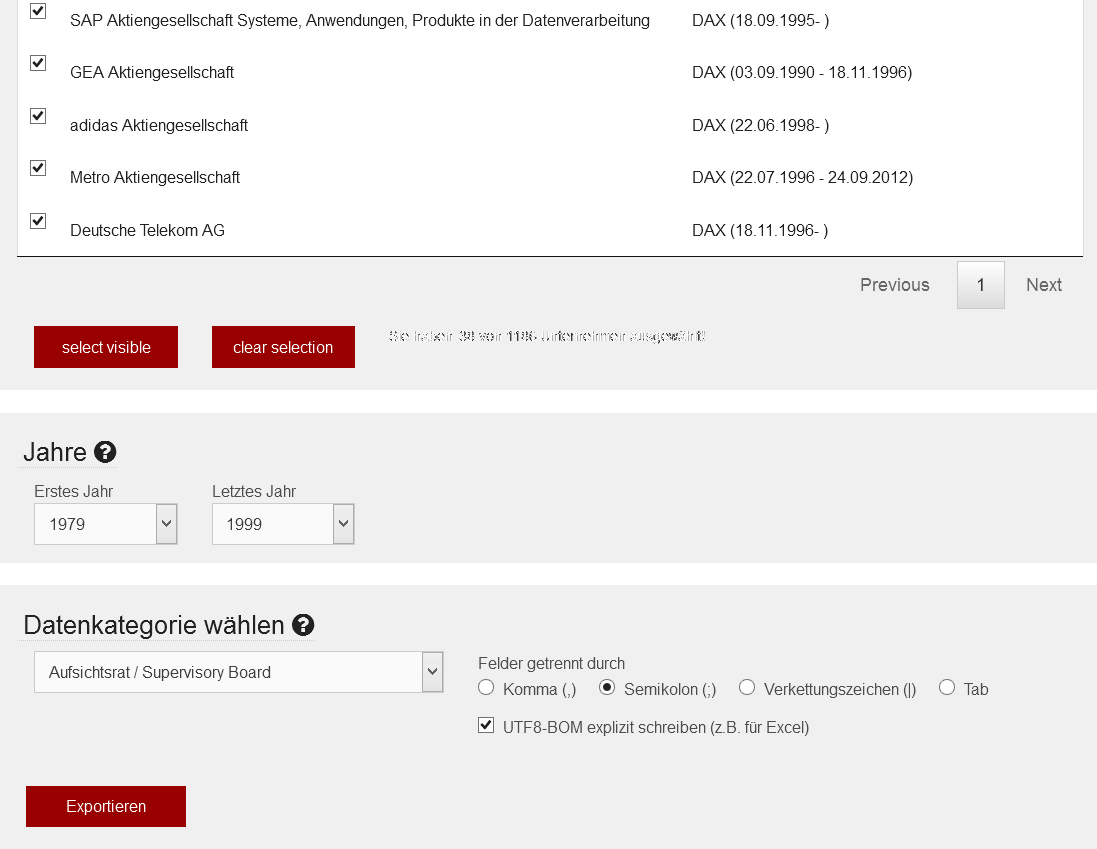Uncheck the adidas Aktiengesellschaft checkbox
This screenshot has height=849, width=1097.
(x=38, y=115)
